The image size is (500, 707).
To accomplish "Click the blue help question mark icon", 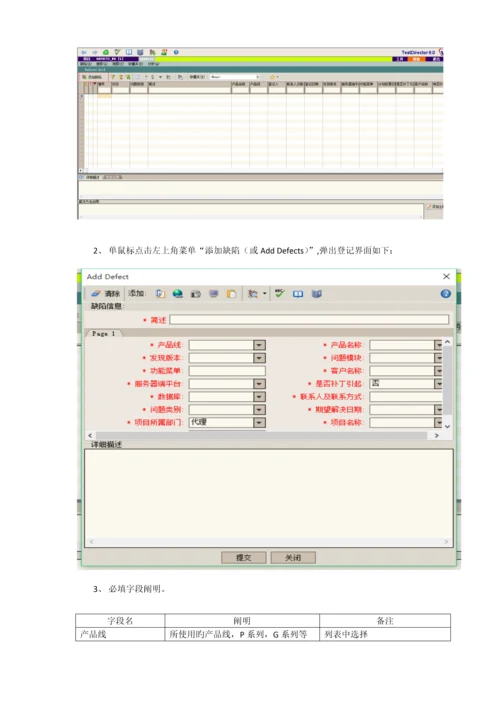I will [445, 294].
